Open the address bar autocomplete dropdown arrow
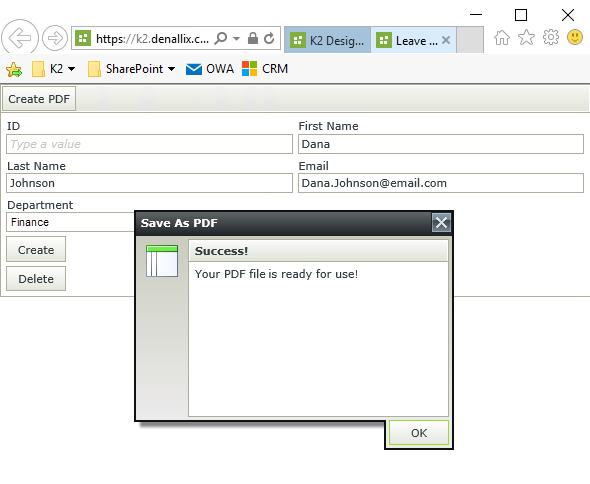The width and height of the screenshot is (590, 484). coord(236,38)
